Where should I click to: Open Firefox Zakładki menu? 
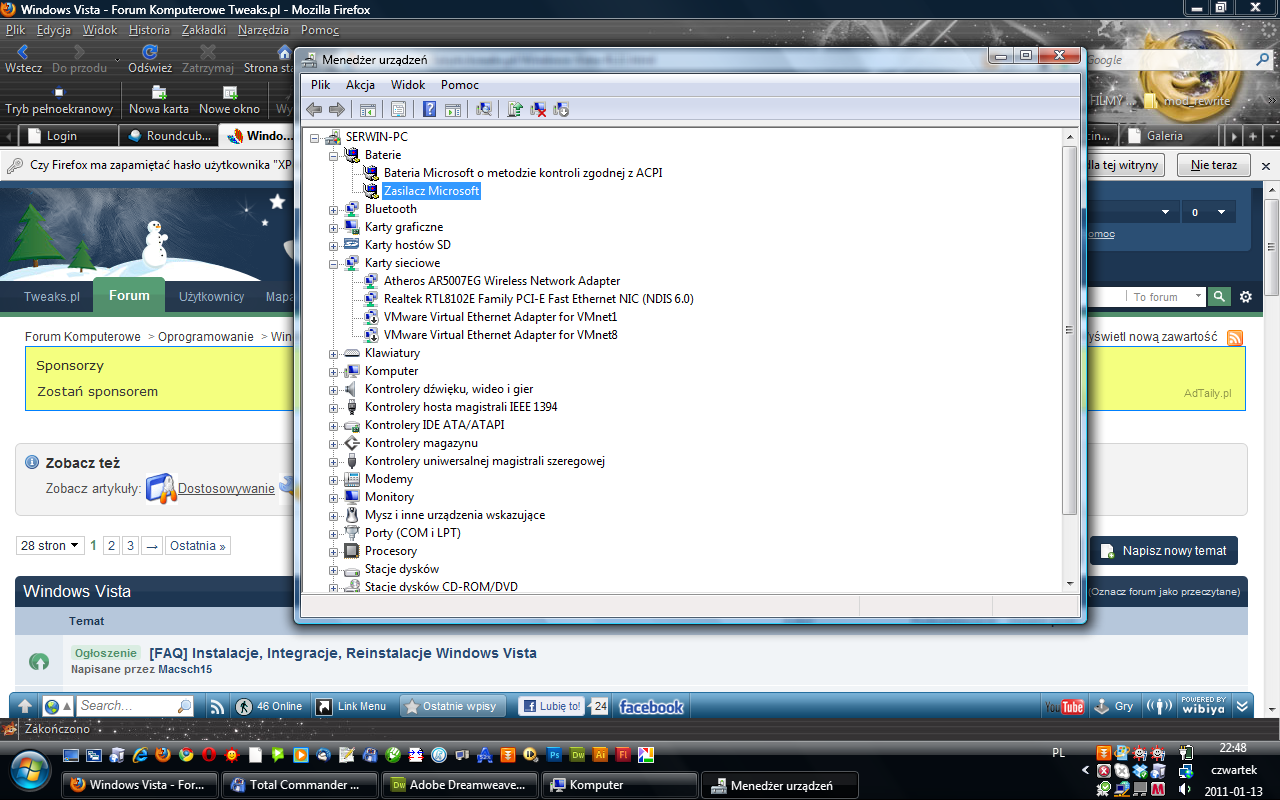pyautogui.click(x=204, y=30)
